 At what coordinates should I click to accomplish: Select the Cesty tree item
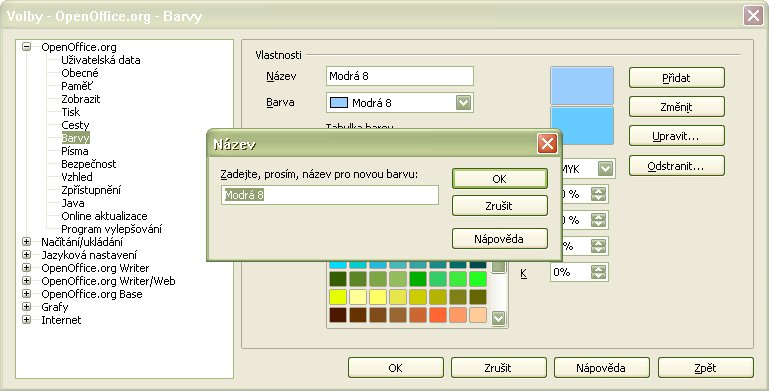pos(75,125)
